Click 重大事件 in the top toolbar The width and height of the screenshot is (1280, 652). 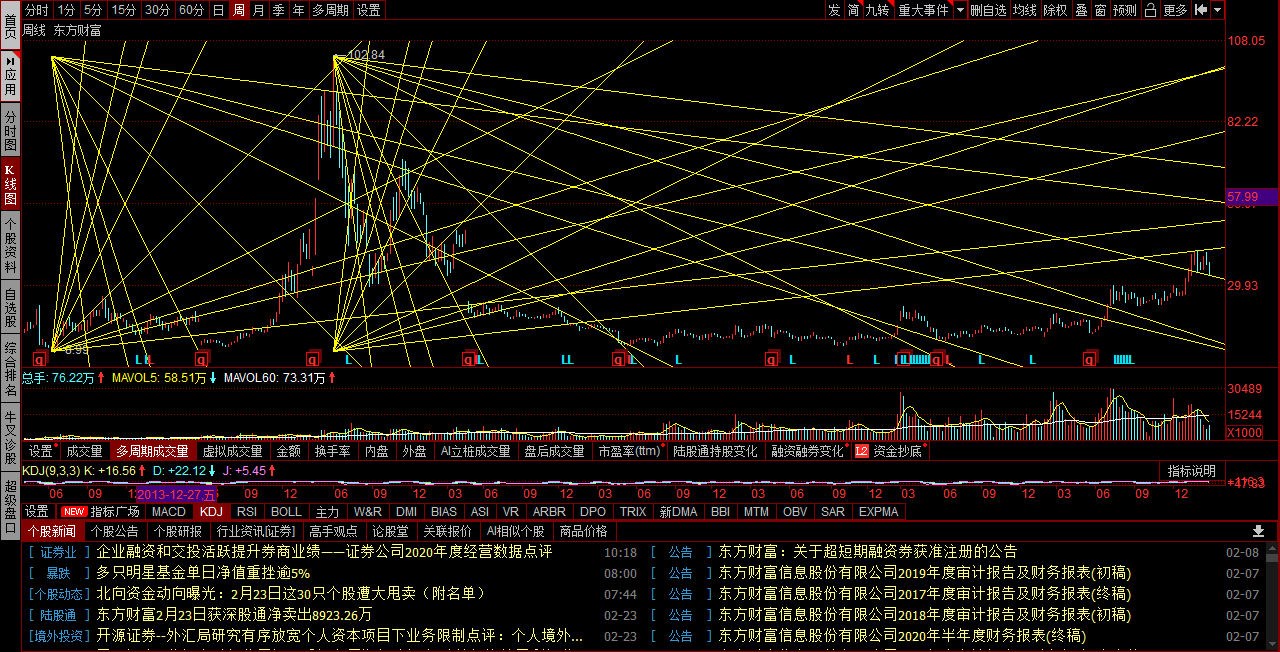[x=923, y=10]
